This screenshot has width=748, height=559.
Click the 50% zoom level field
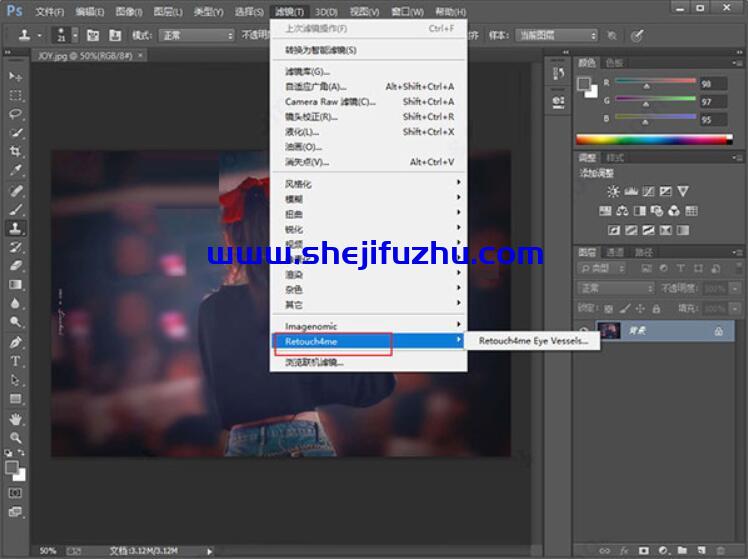click(x=48, y=551)
